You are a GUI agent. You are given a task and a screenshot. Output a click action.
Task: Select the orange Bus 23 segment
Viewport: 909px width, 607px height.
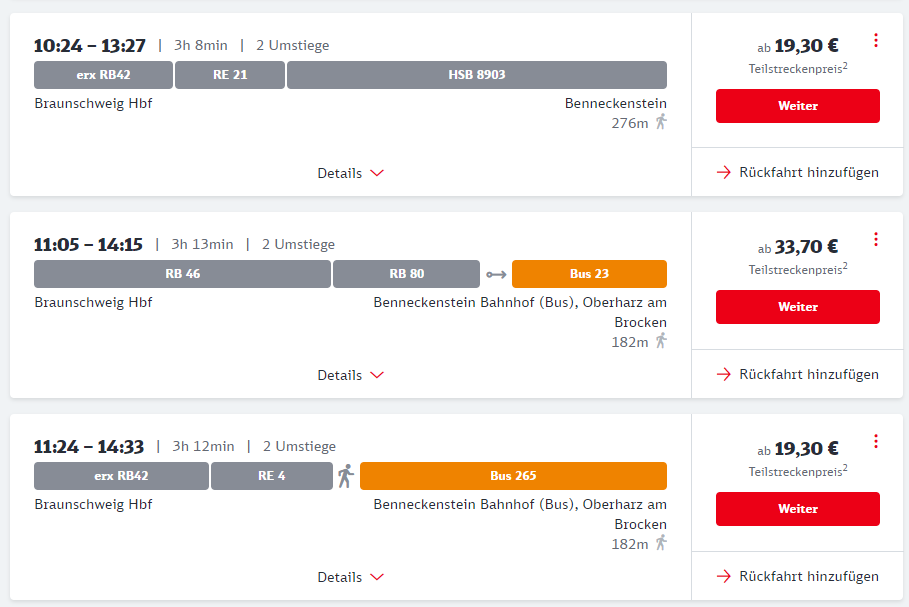tap(589, 274)
